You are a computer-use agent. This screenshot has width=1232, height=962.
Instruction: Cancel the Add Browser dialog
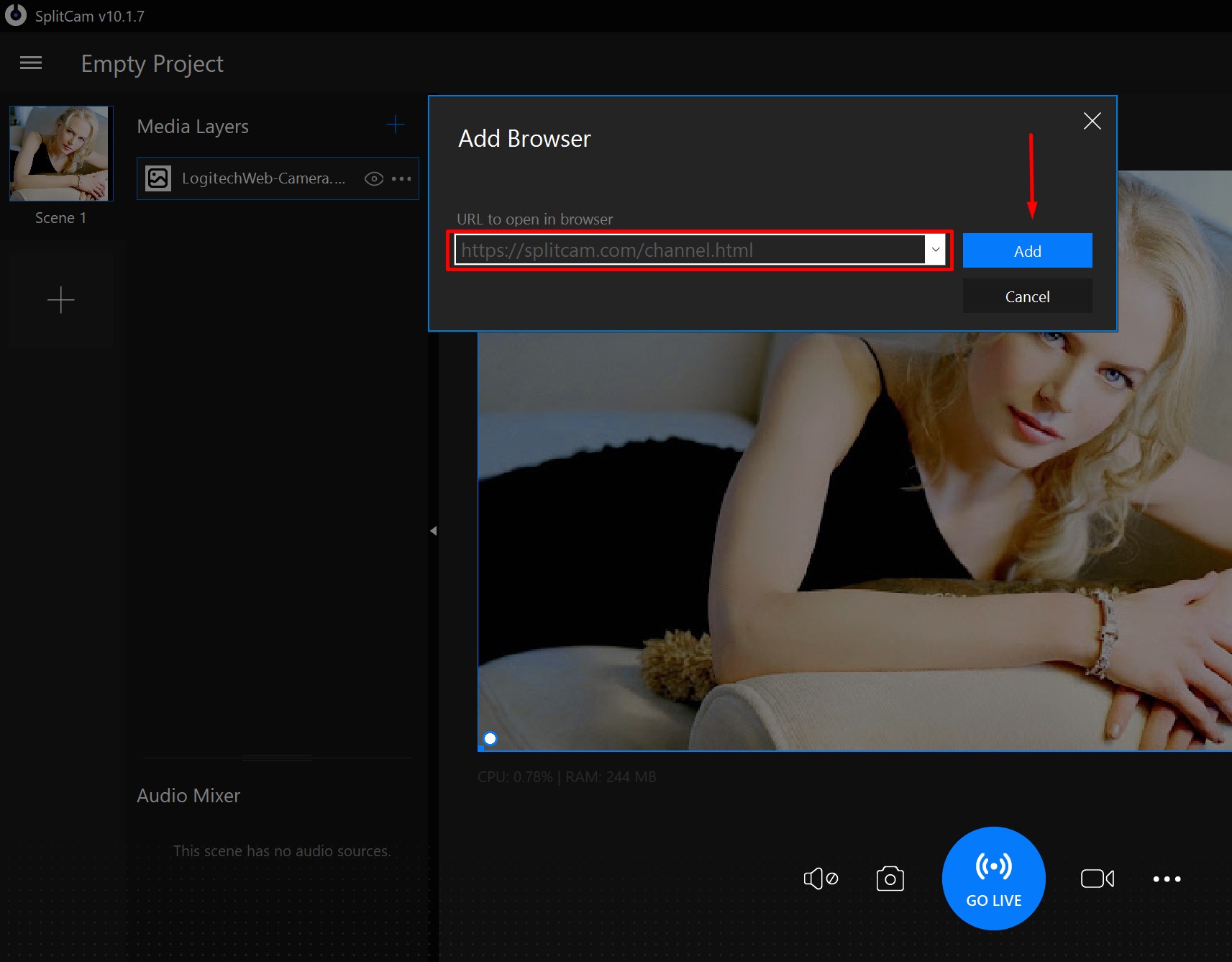[x=1026, y=296]
